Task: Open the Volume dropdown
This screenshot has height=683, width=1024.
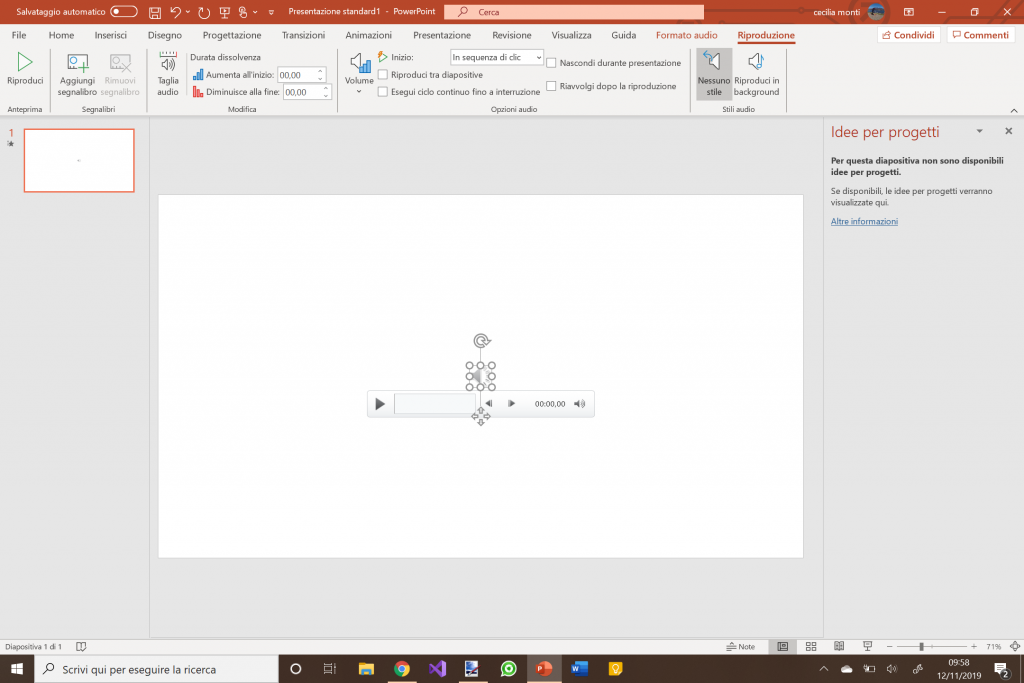Action: point(359,74)
